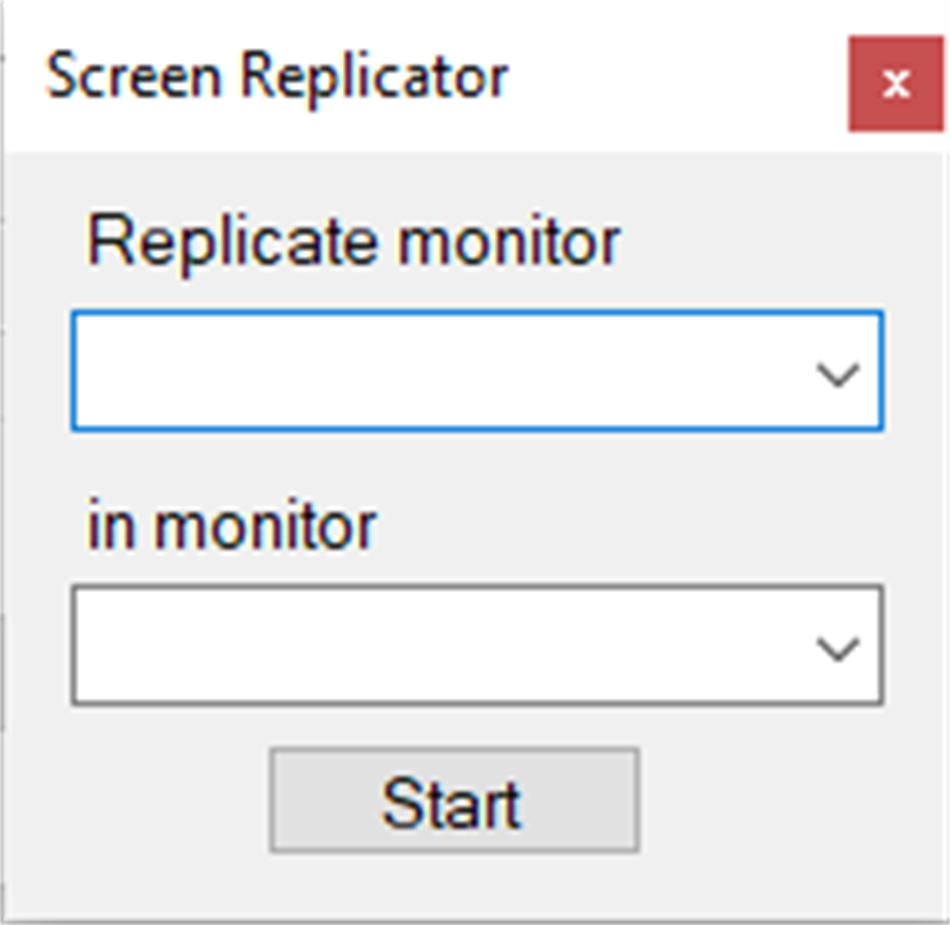Click the Replicate monitor label
Viewport: 950px width, 925px height.
click(354, 241)
